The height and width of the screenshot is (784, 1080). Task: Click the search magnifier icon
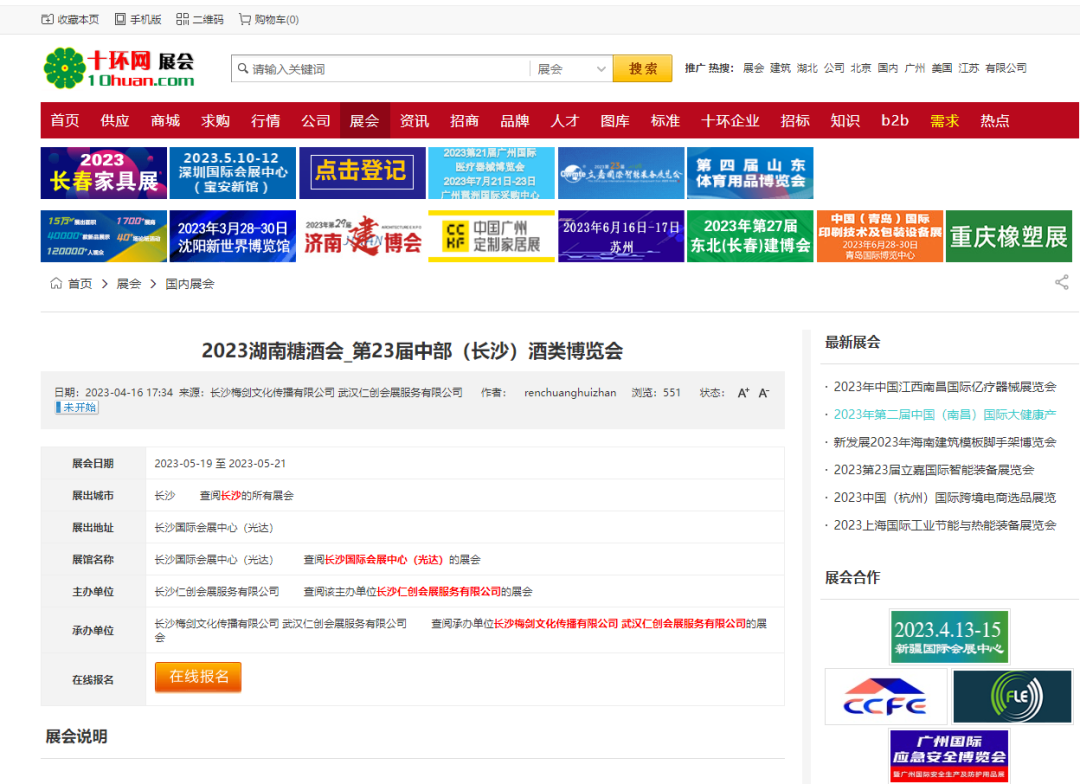(242, 68)
